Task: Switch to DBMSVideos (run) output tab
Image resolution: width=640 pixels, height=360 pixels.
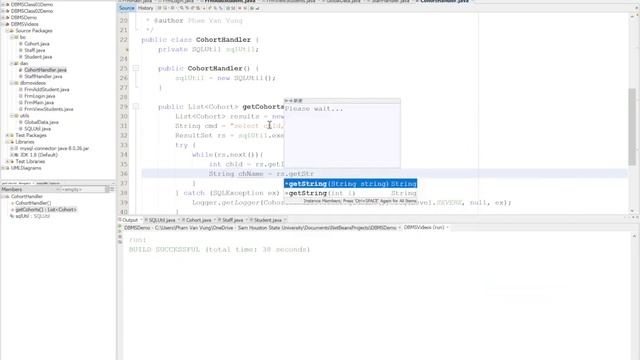Action: (424, 227)
